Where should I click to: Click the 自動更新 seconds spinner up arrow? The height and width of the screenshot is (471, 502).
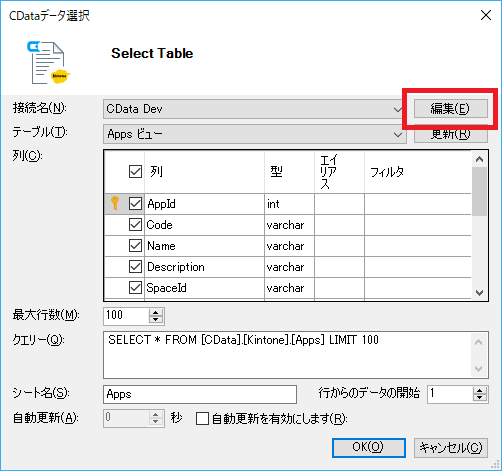(156, 414)
